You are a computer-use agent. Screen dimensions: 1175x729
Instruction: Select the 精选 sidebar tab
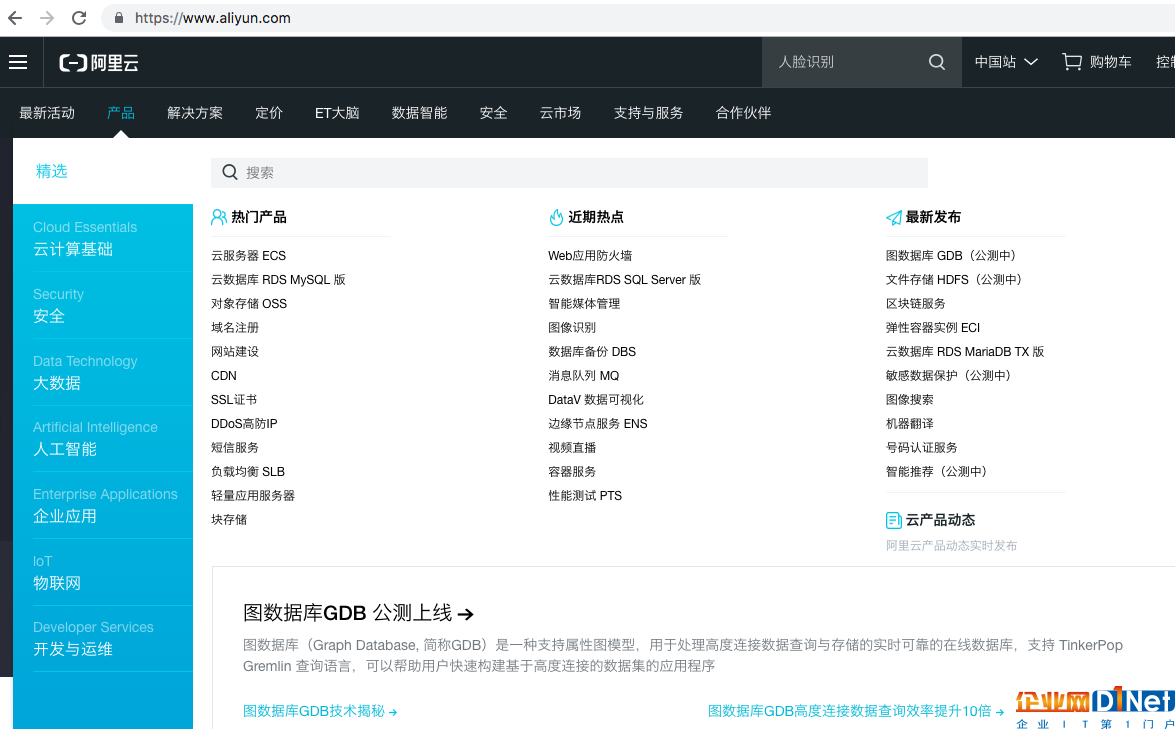52,172
